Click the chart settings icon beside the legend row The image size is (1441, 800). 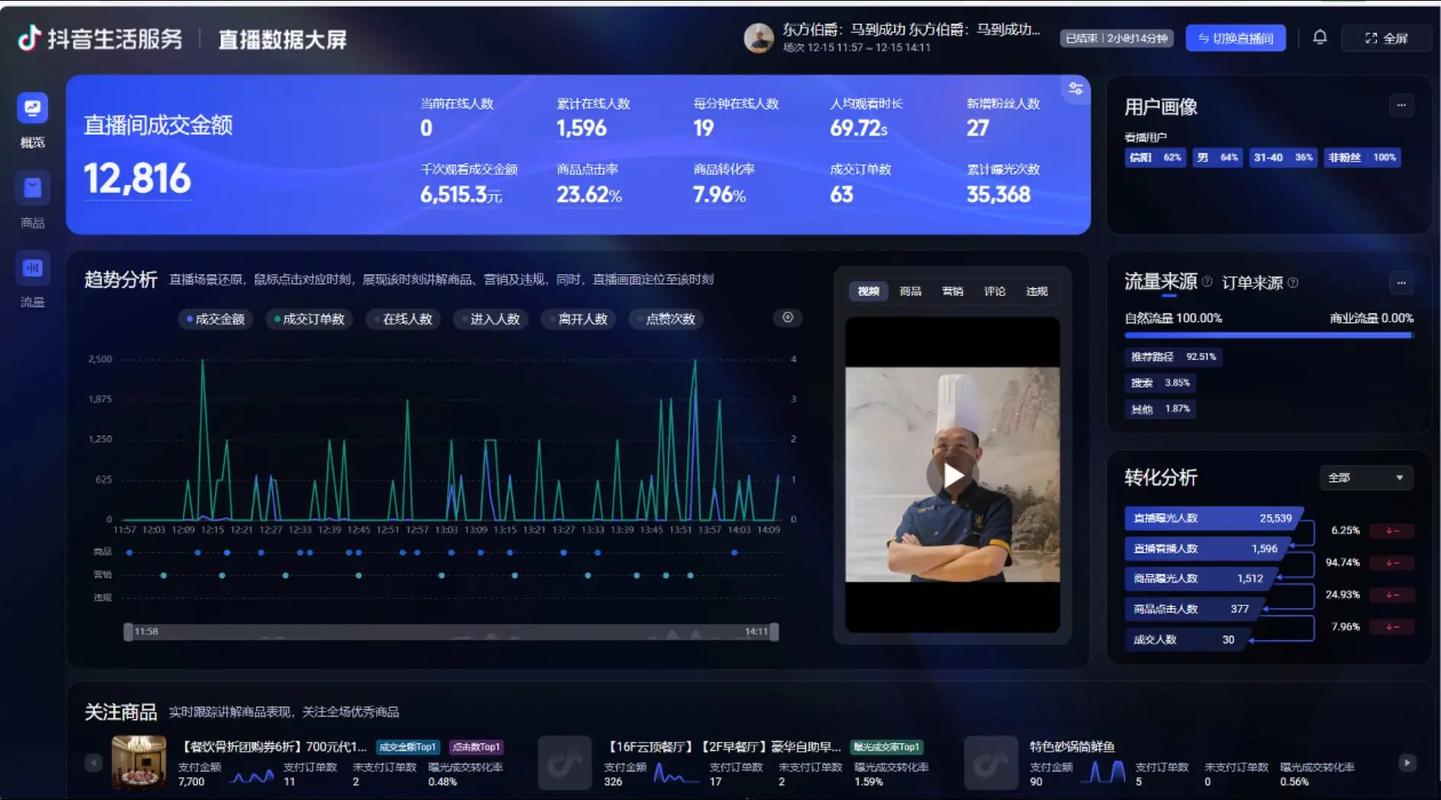coord(787,317)
